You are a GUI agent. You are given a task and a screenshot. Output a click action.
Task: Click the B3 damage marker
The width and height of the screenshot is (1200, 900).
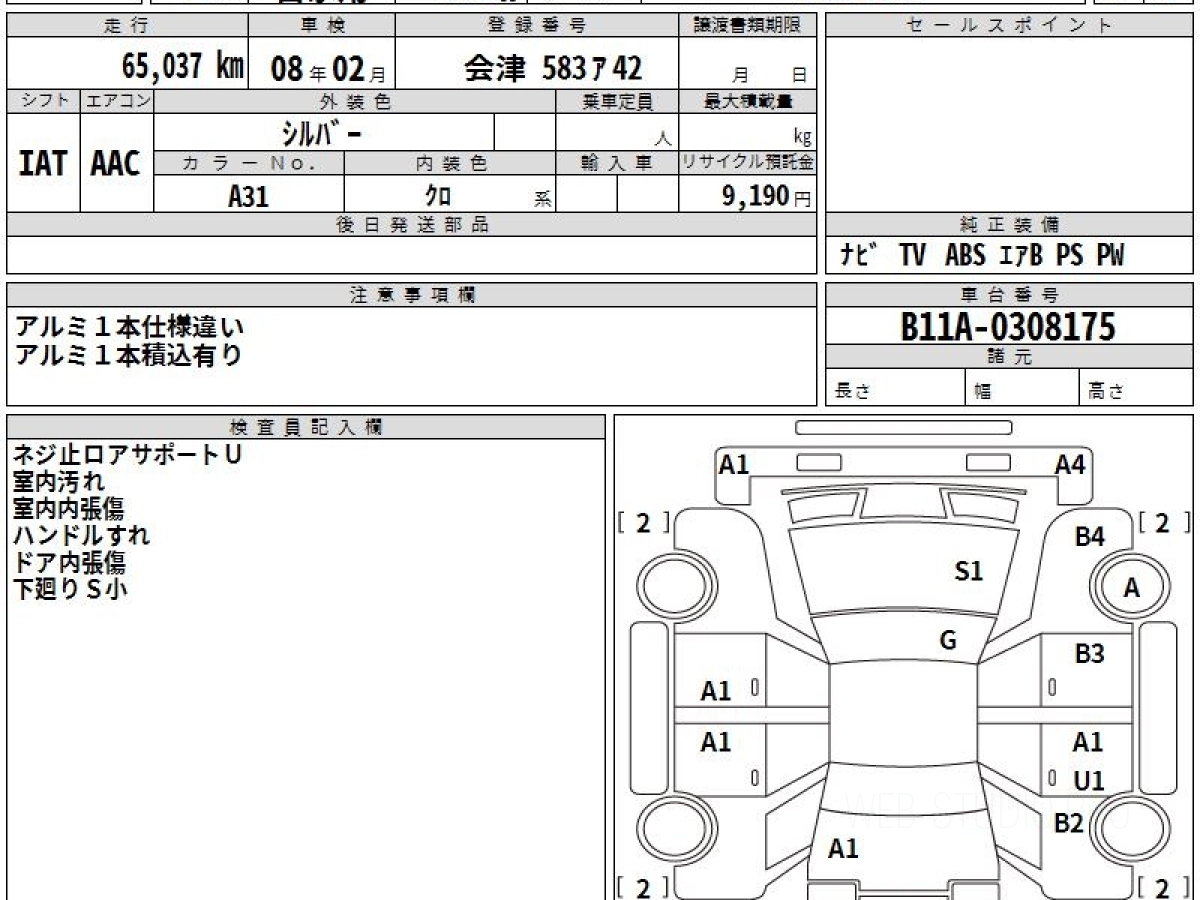pos(1089,654)
